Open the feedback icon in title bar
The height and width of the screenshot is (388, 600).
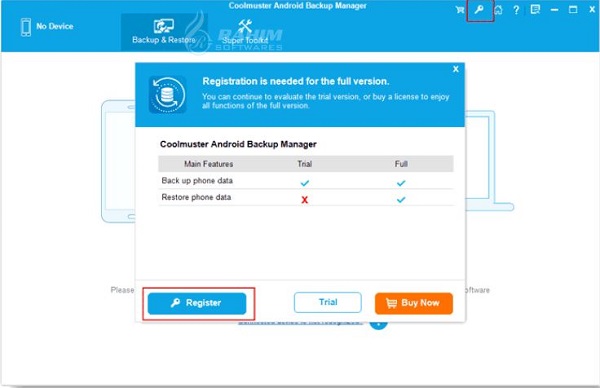tap(535, 10)
